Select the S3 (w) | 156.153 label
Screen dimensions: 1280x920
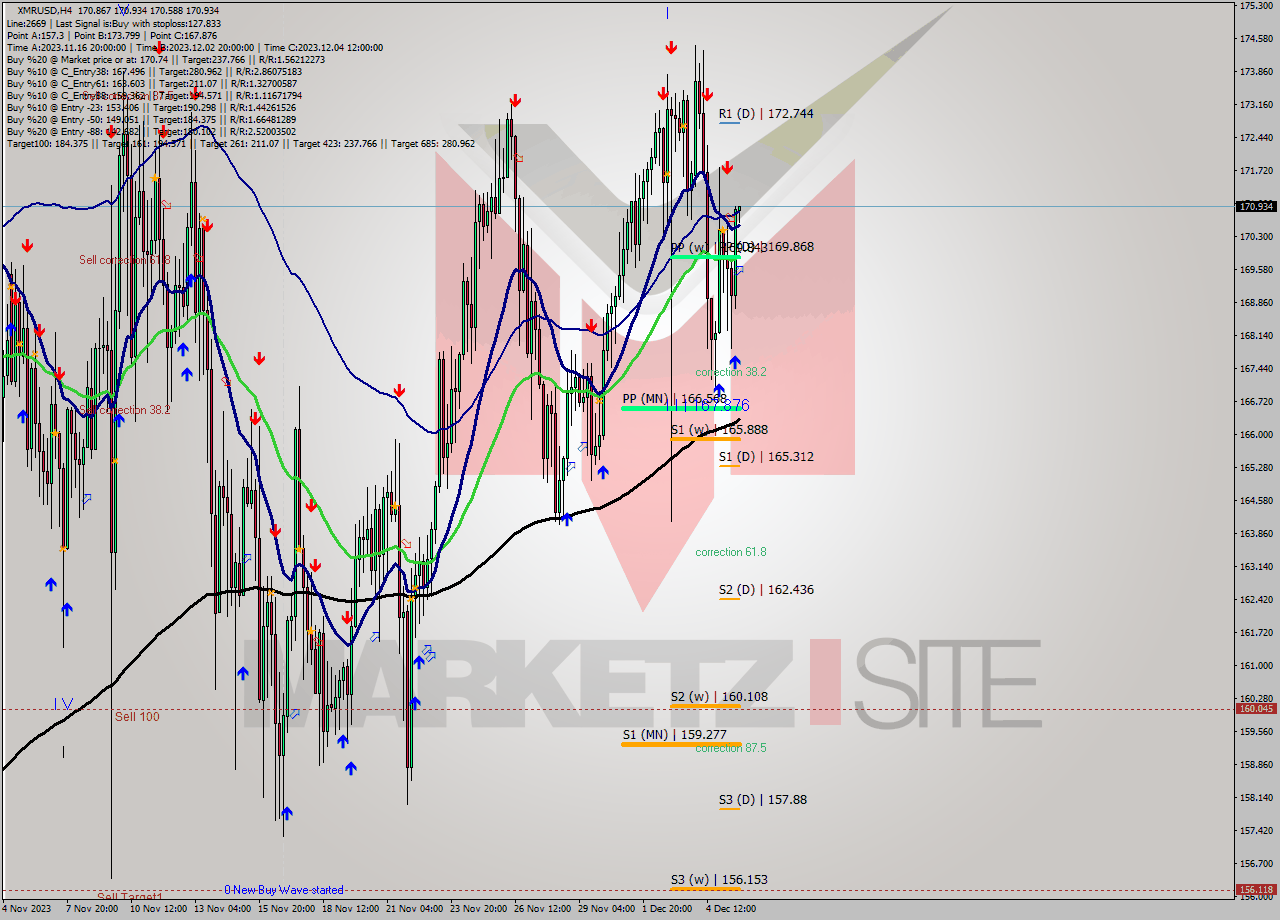click(719, 880)
